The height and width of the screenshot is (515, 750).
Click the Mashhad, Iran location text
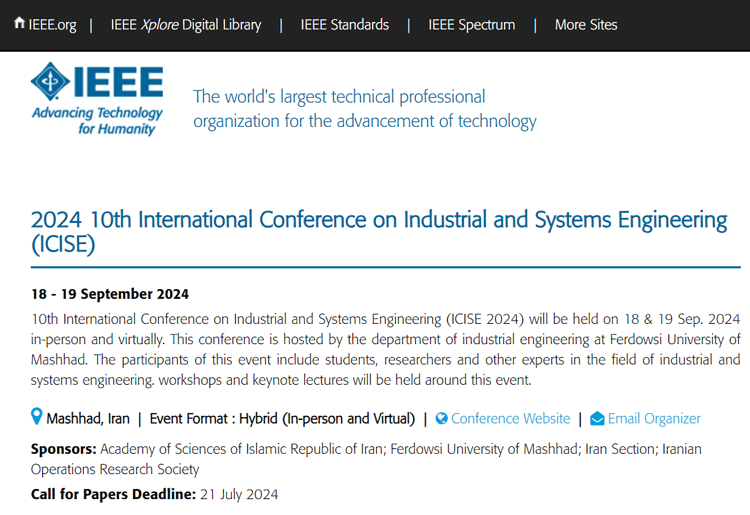click(88, 419)
